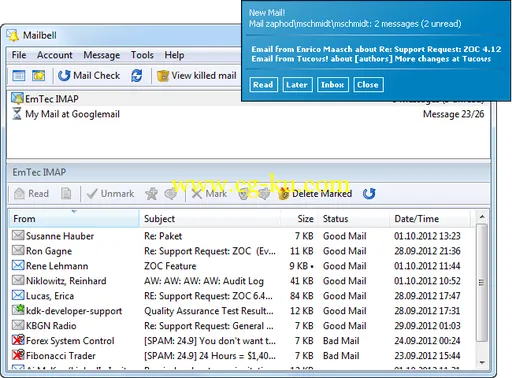
Task: Click Later in the New Mail popup
Action: (297, 85)
